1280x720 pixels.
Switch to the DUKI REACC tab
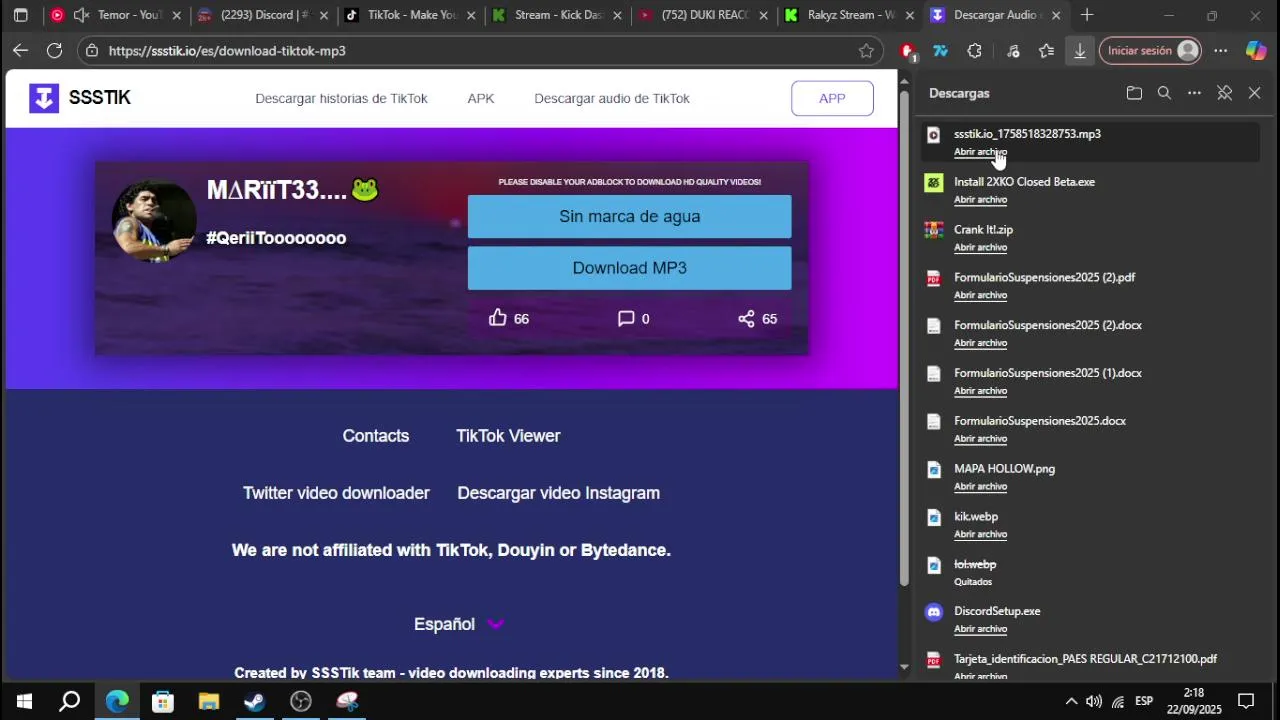[703, 15]
